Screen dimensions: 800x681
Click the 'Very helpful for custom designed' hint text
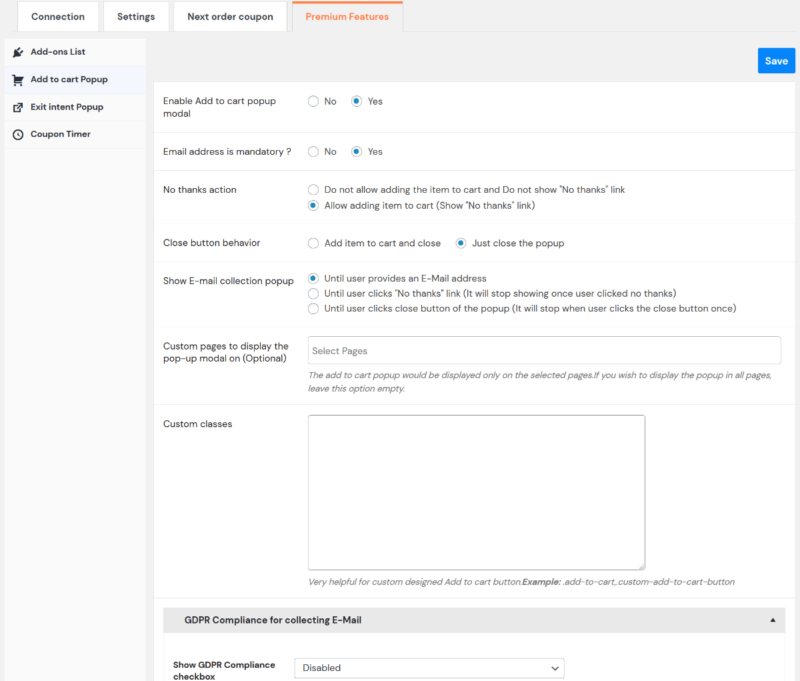[x=521, y=582]
